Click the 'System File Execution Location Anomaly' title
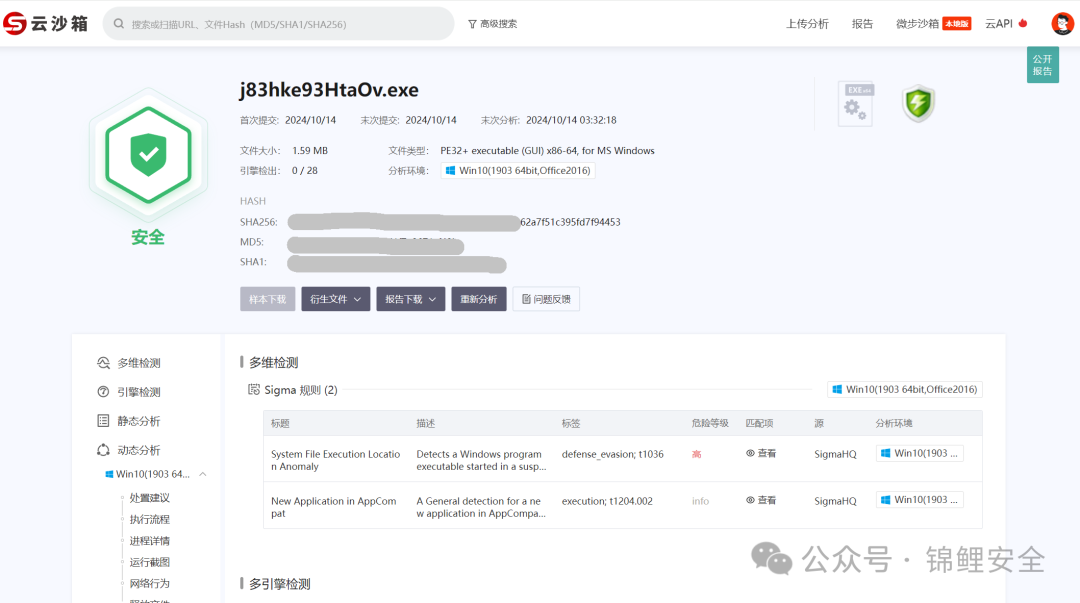The height and width of the screenshot is (603, 1080). pyautogui.click(x=335, y=460)
